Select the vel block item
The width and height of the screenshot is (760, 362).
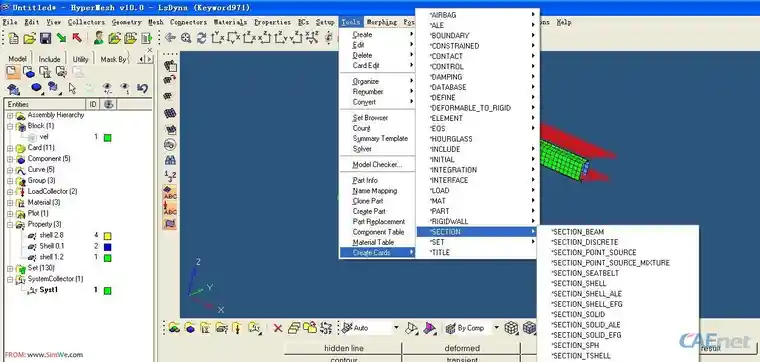(x=44, y=137)
